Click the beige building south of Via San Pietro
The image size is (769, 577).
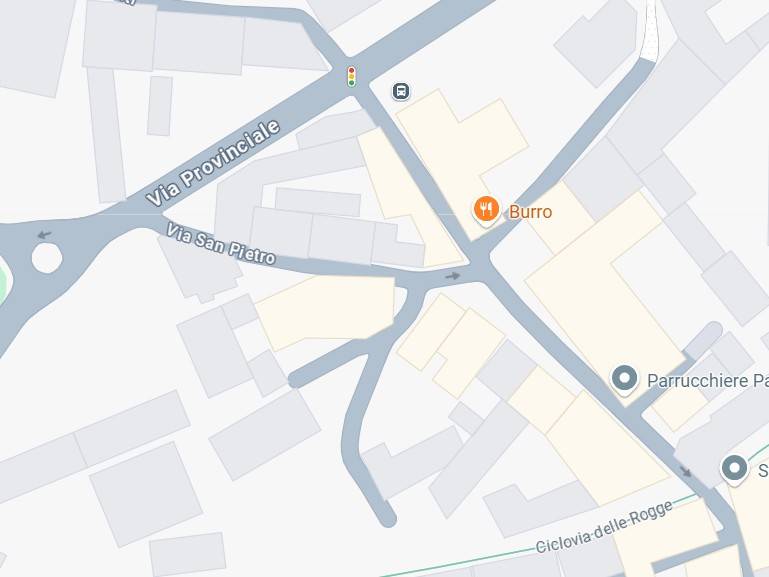click(326, 311)
